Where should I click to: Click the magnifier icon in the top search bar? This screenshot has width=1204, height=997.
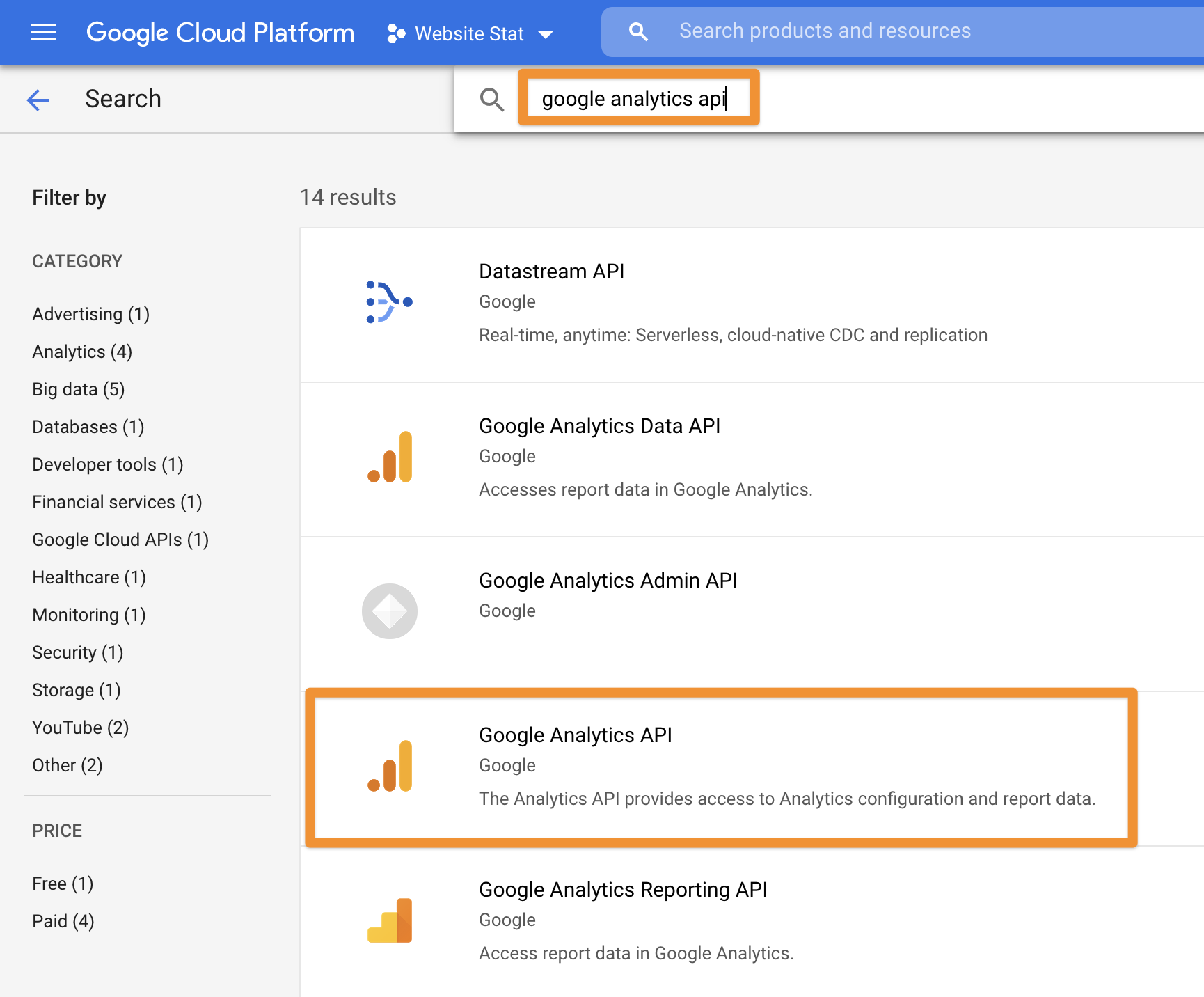pos(638,31)
